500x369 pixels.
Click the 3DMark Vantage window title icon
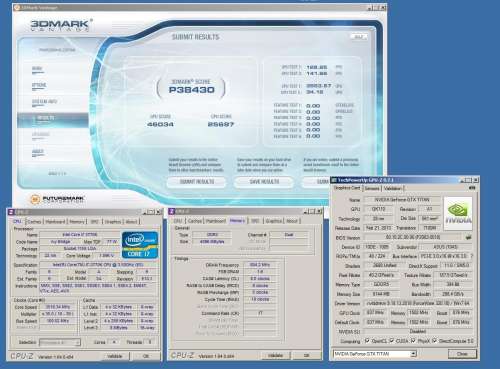[17, 7]
